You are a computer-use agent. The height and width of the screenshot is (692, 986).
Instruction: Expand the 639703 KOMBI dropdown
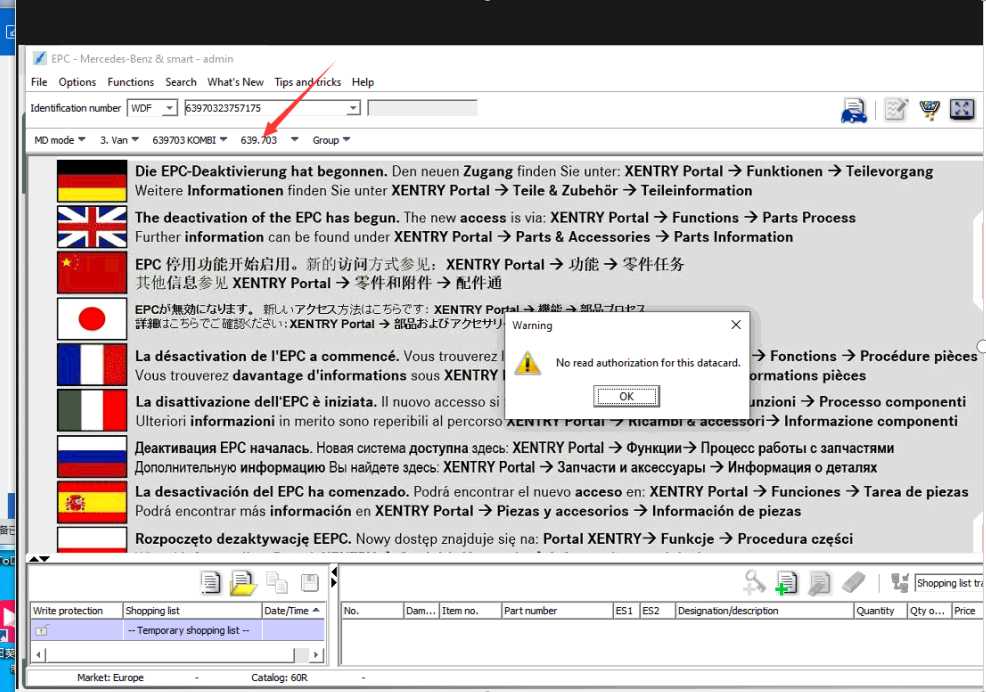pyautogui.click(x=190, y=140)
